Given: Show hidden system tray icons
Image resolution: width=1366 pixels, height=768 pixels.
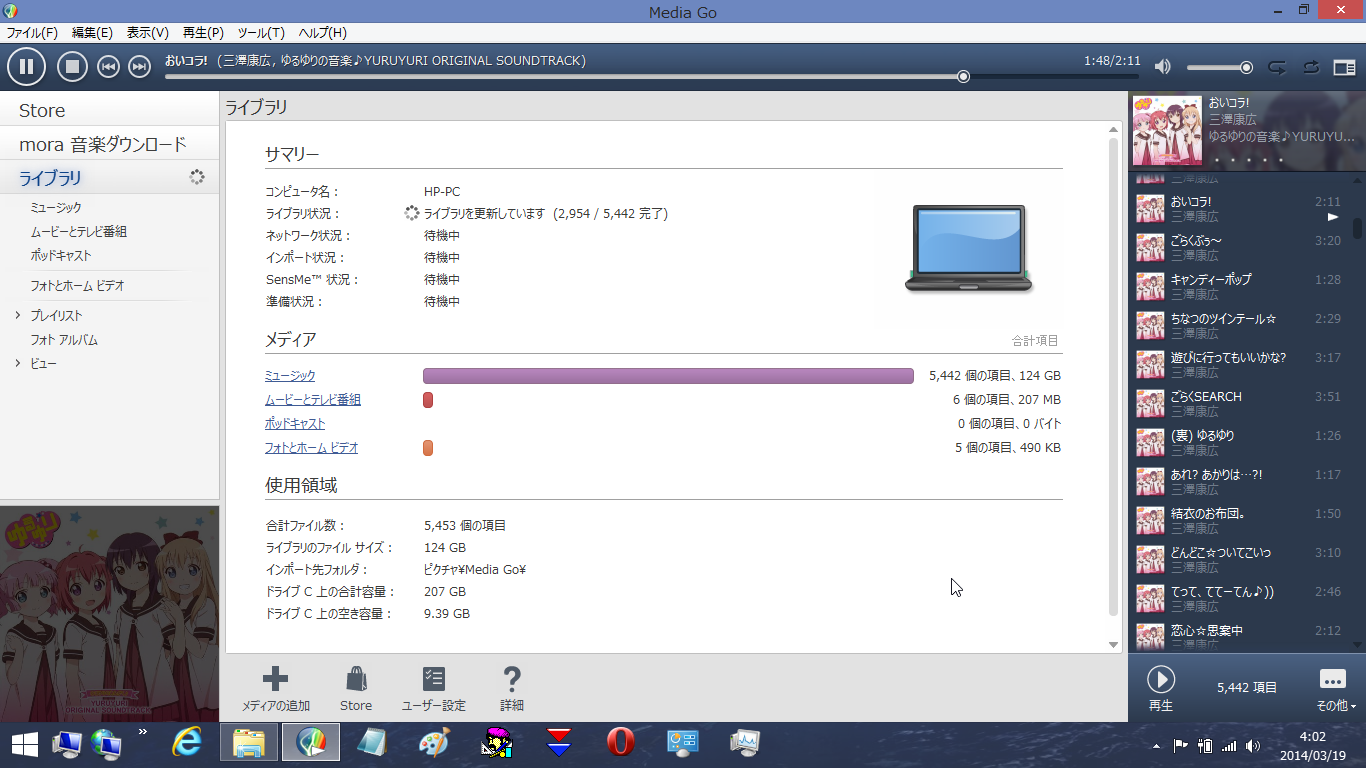Looking at the screenshot, I should [x=1157, y=746].
